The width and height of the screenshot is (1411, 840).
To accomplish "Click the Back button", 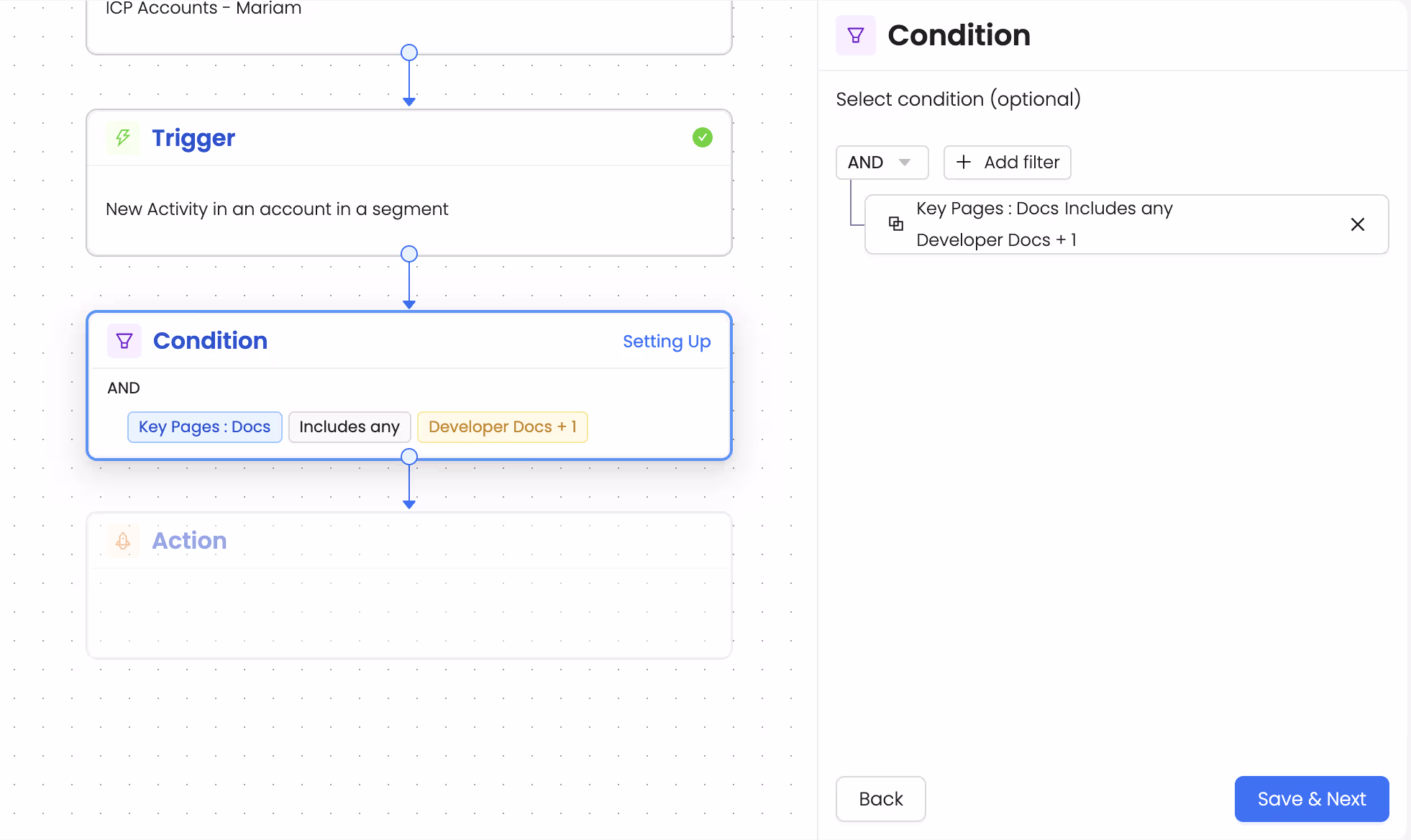I will coord(880,799).
